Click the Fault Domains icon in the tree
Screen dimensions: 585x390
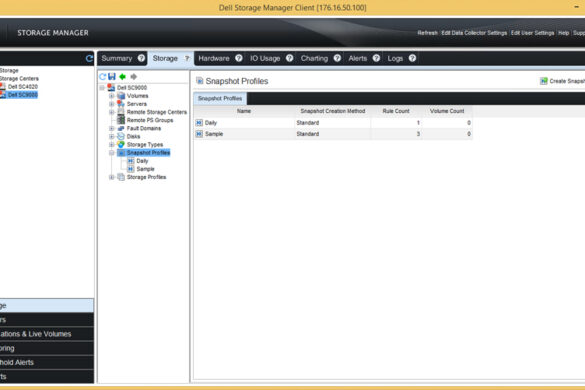tap(121, 128)
